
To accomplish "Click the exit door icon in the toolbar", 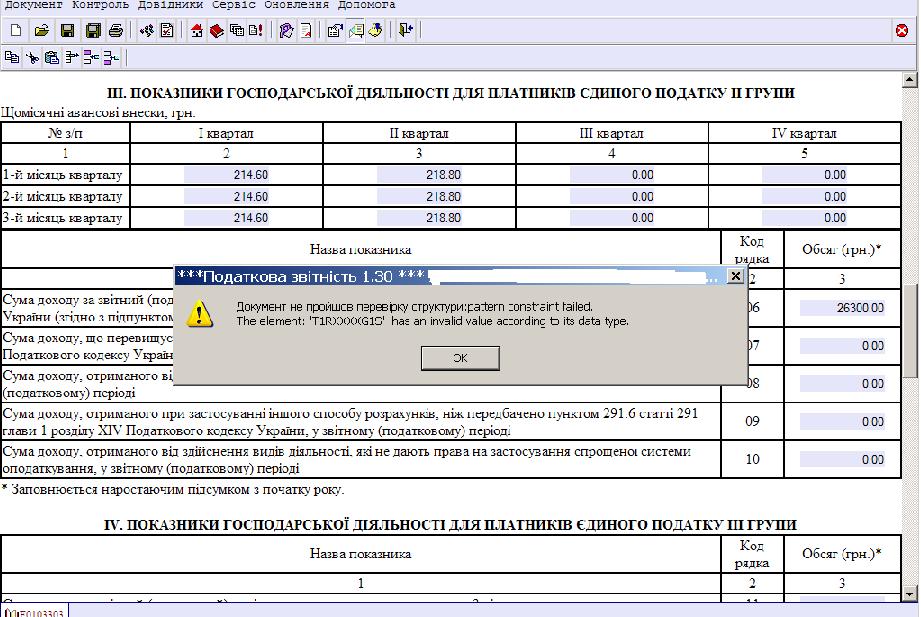I will coord(405,31).
